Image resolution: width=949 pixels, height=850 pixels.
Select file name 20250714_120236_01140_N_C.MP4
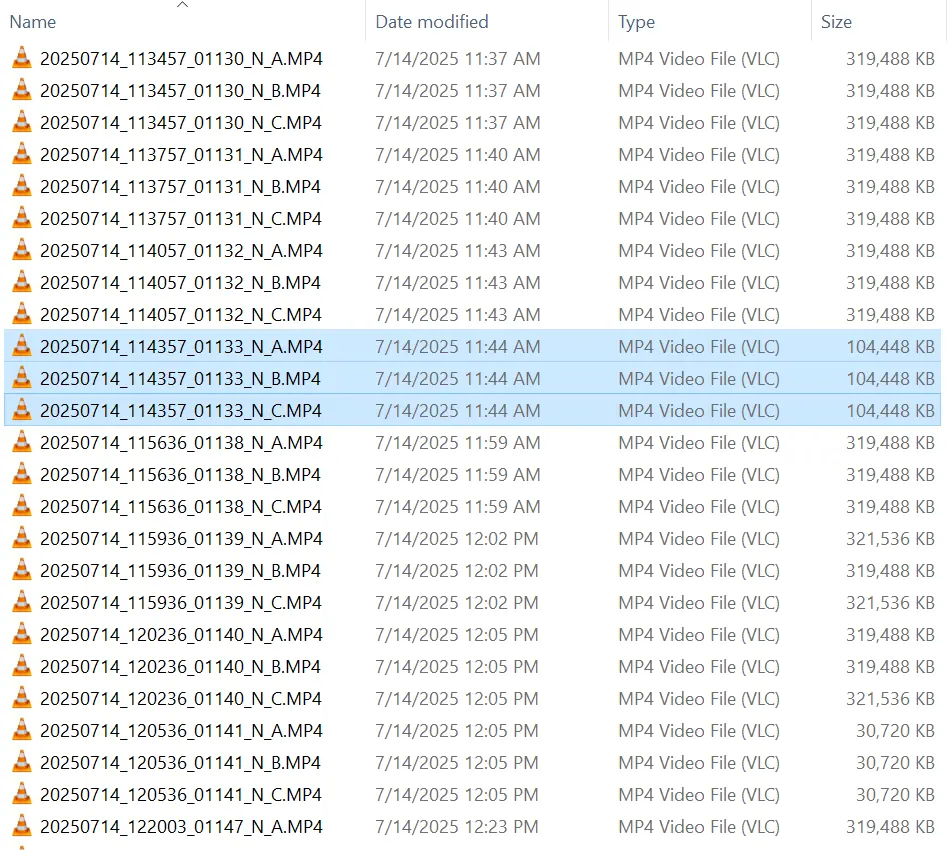click(x=180, y=699)
